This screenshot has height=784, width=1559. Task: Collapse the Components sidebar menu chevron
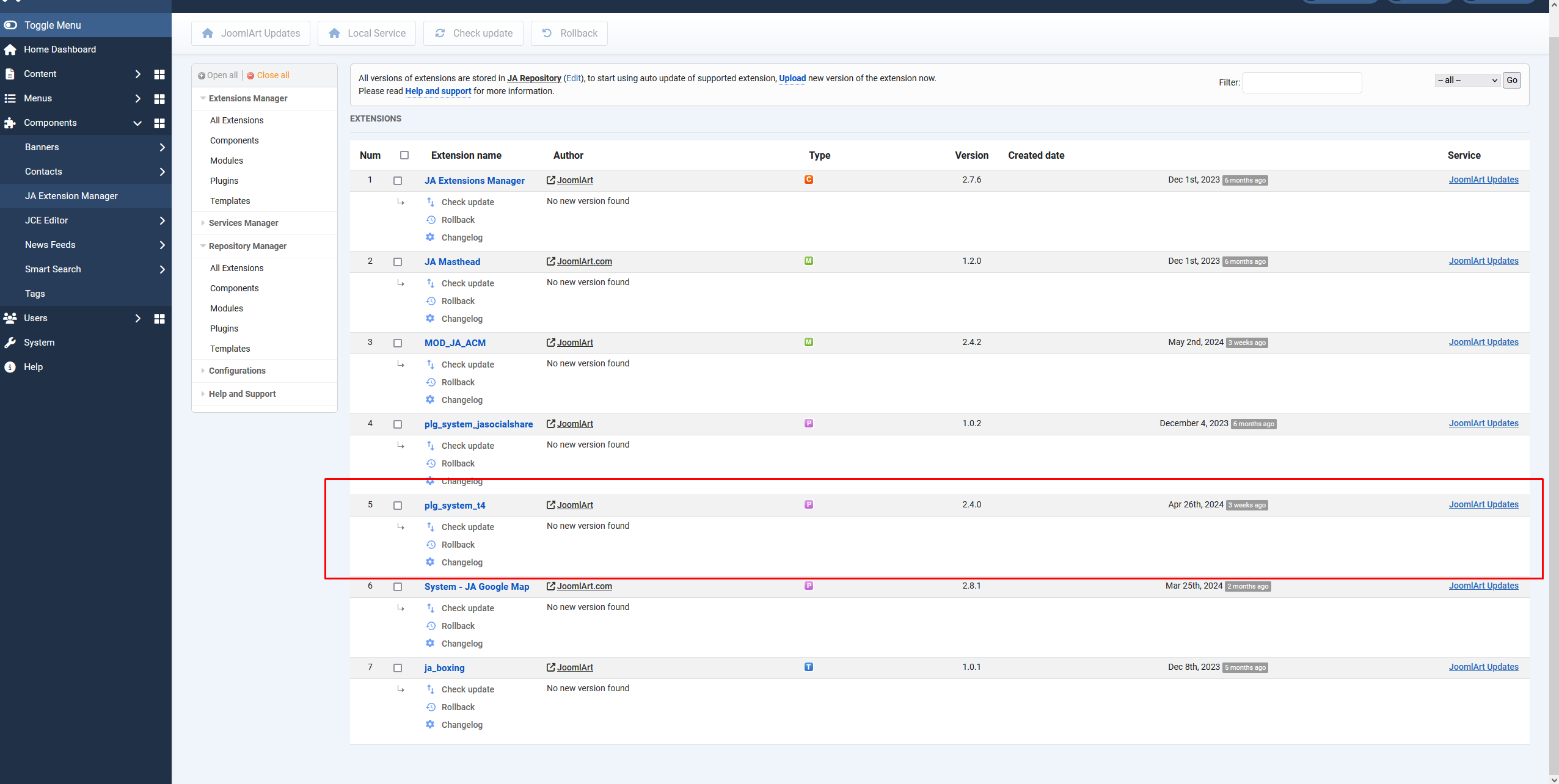coord(137,123)
